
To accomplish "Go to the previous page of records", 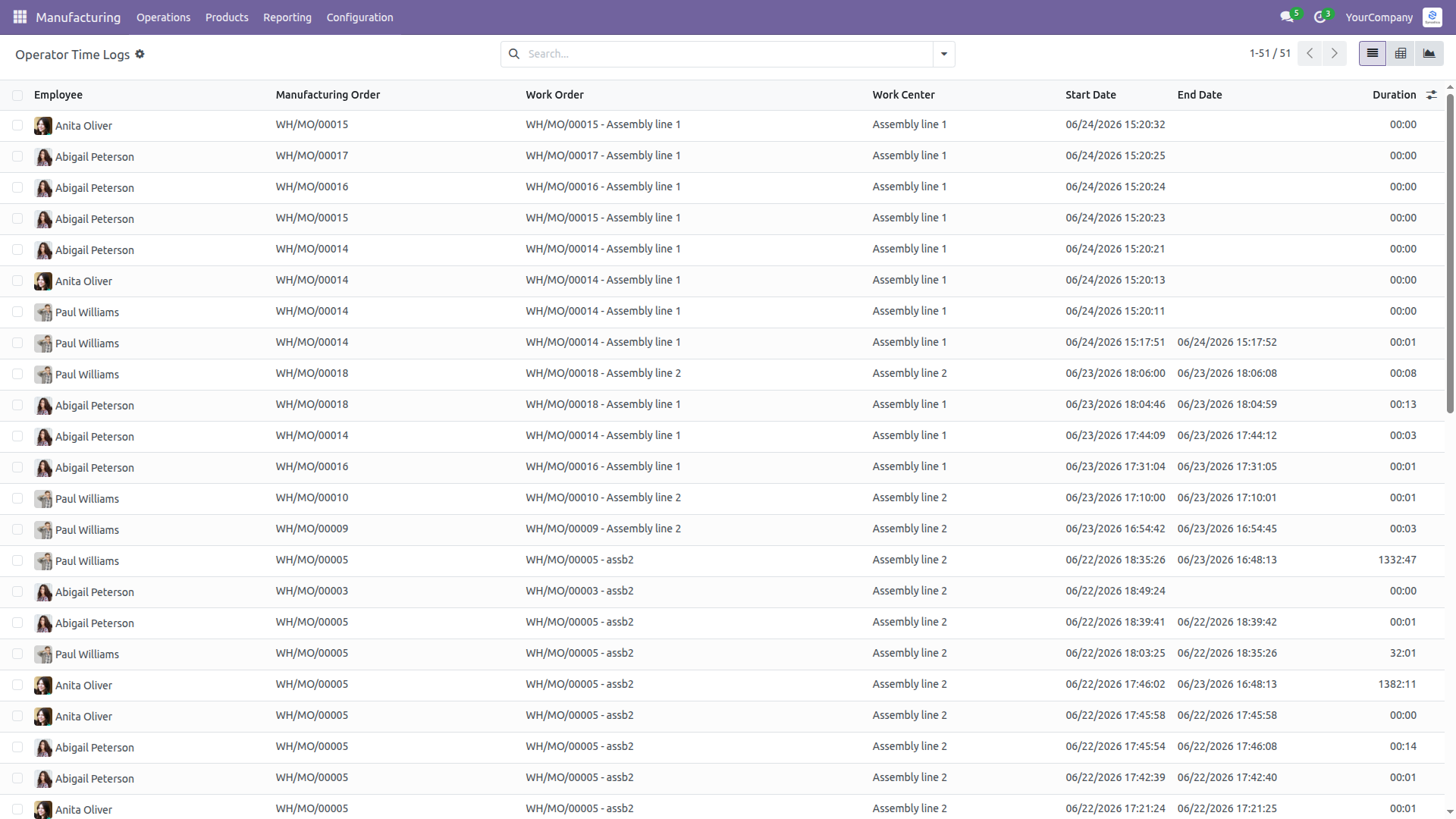I will click(1310, 54).
